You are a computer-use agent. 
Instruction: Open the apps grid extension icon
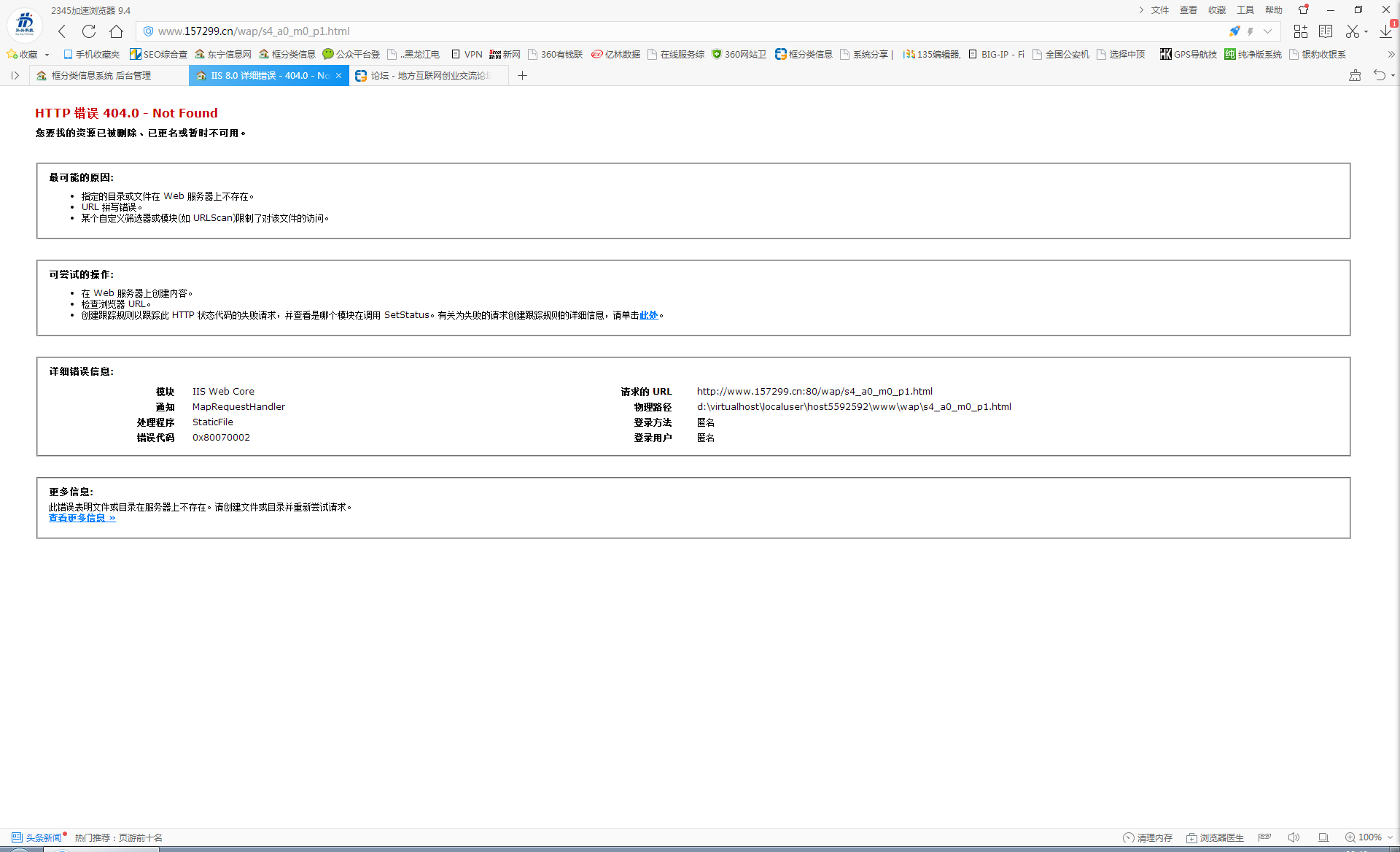point(1300,31)
